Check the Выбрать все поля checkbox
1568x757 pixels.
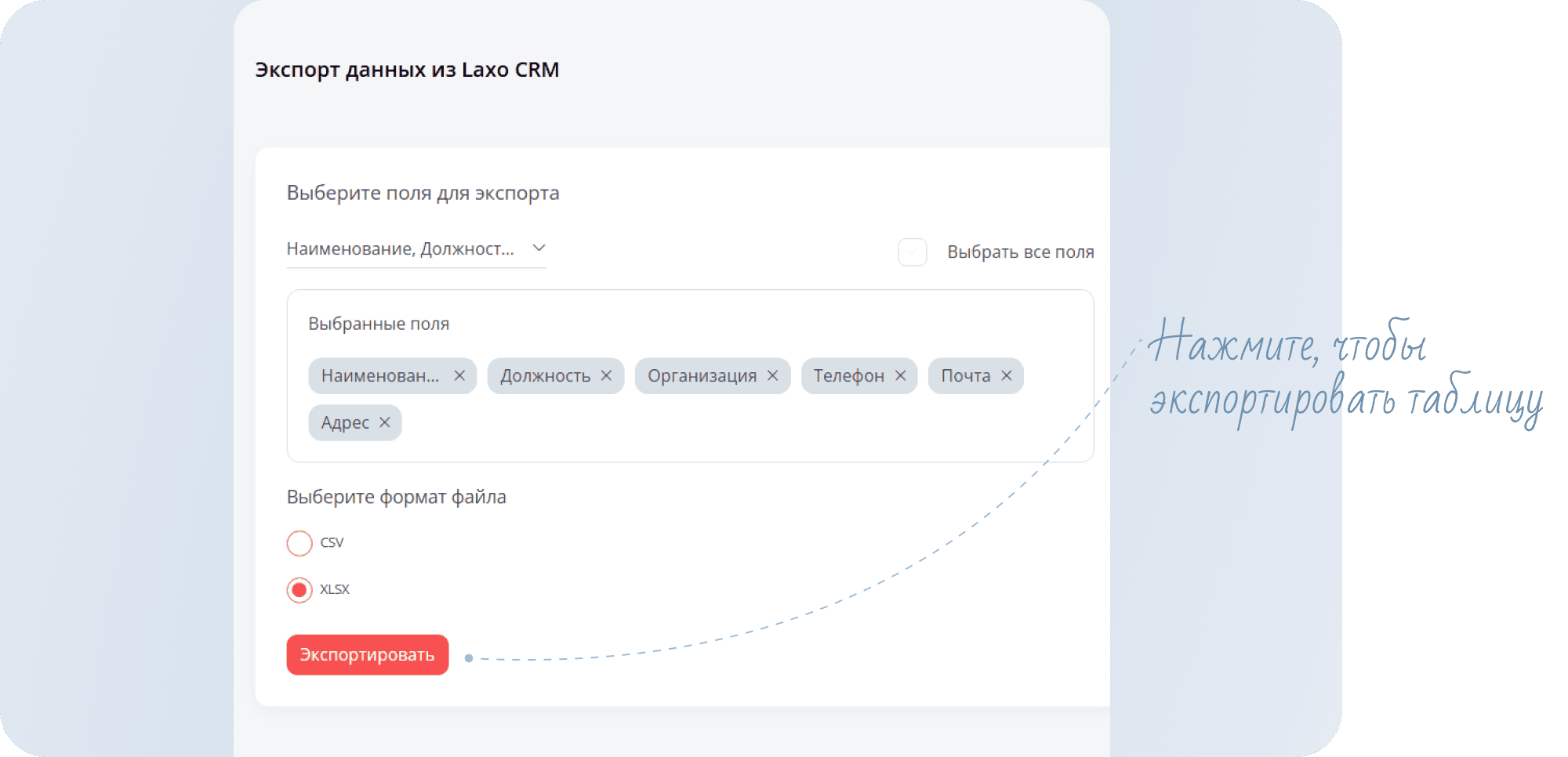click(x=913, y=252)
